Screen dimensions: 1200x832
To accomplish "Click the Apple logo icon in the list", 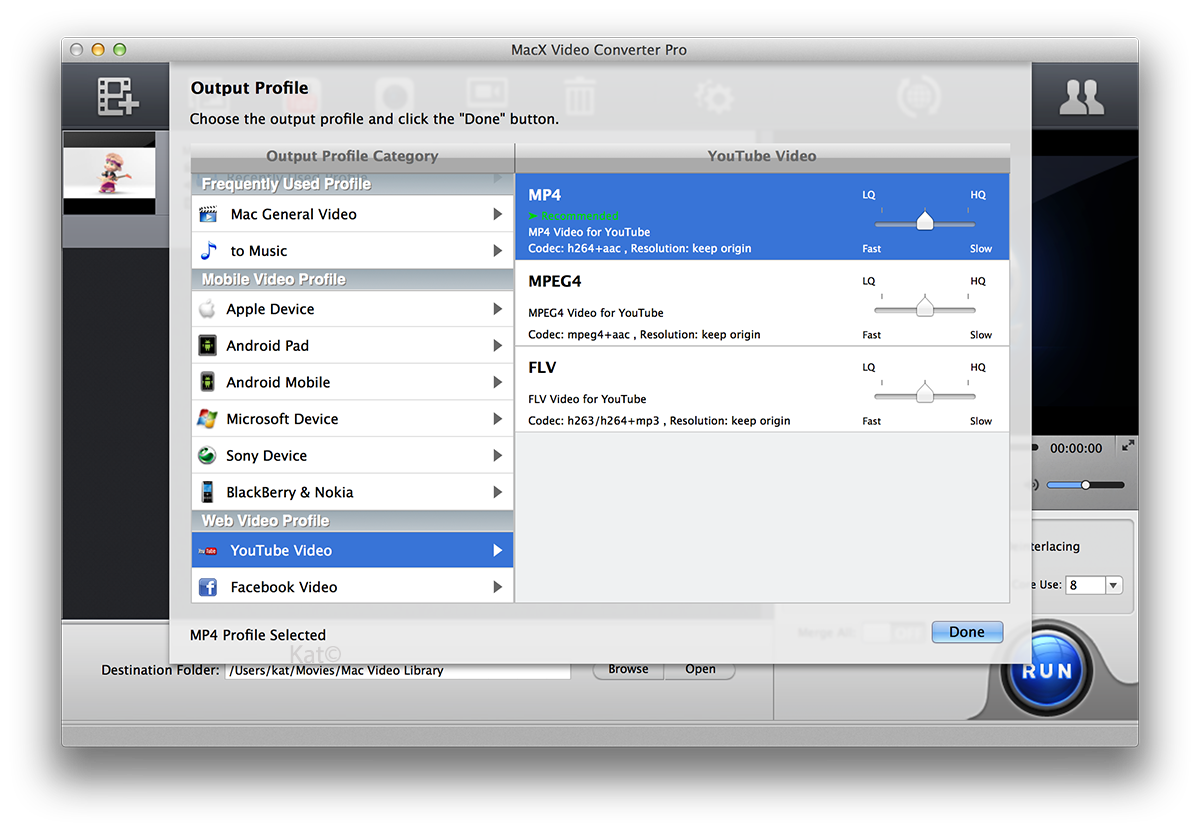I will click(x=207, y=309).
